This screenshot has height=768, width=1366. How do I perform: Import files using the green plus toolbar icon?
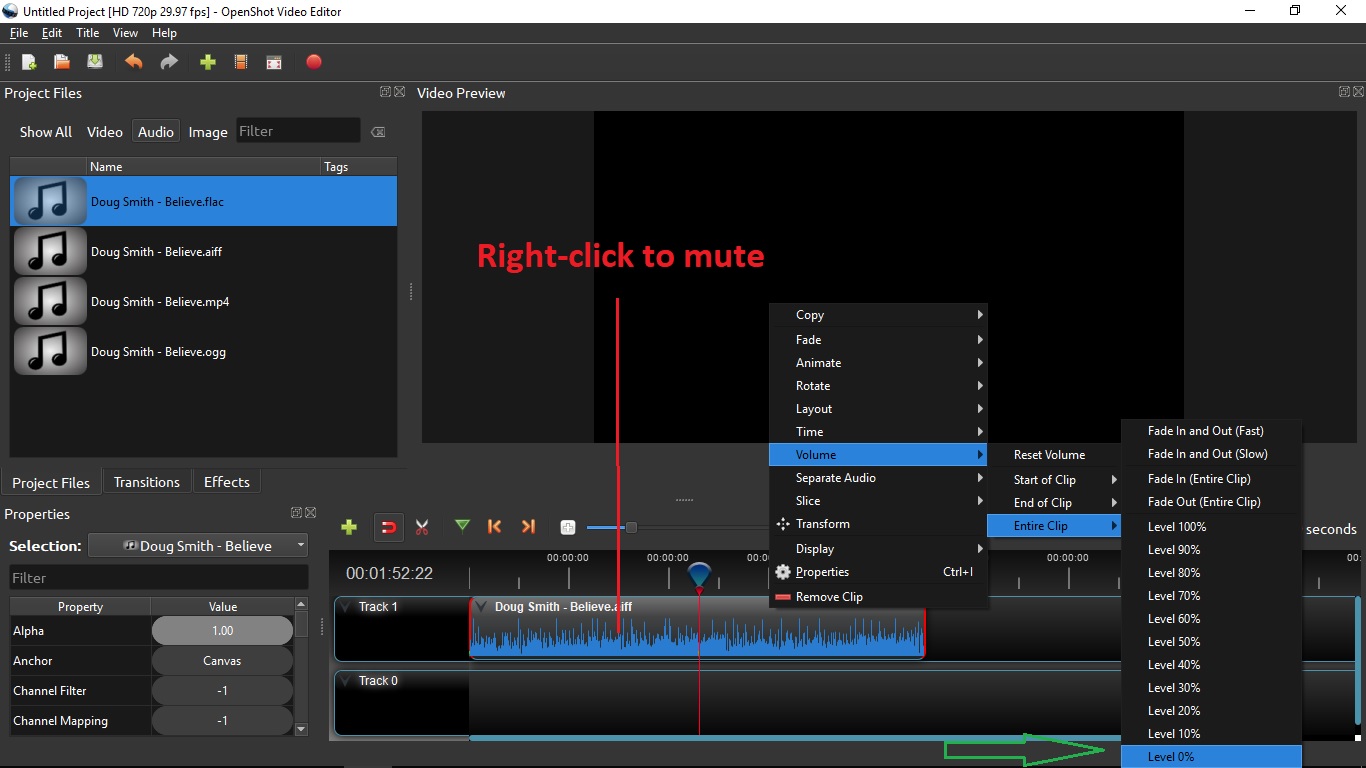(207, 62)
